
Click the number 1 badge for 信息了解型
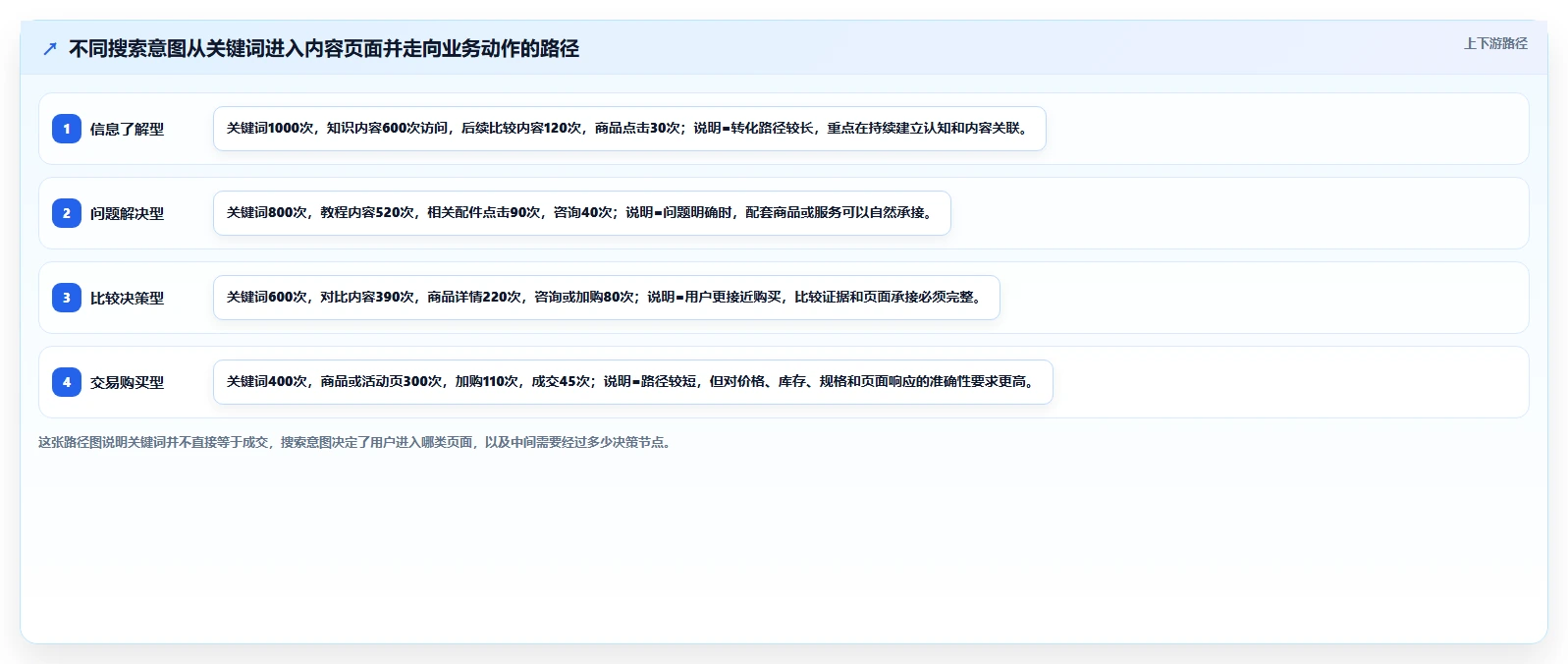coord(67,129)
